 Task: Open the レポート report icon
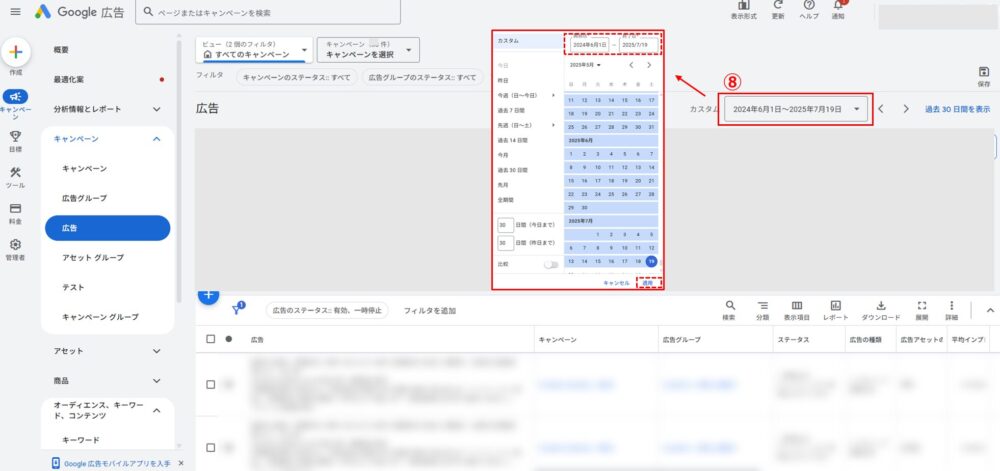835,305
